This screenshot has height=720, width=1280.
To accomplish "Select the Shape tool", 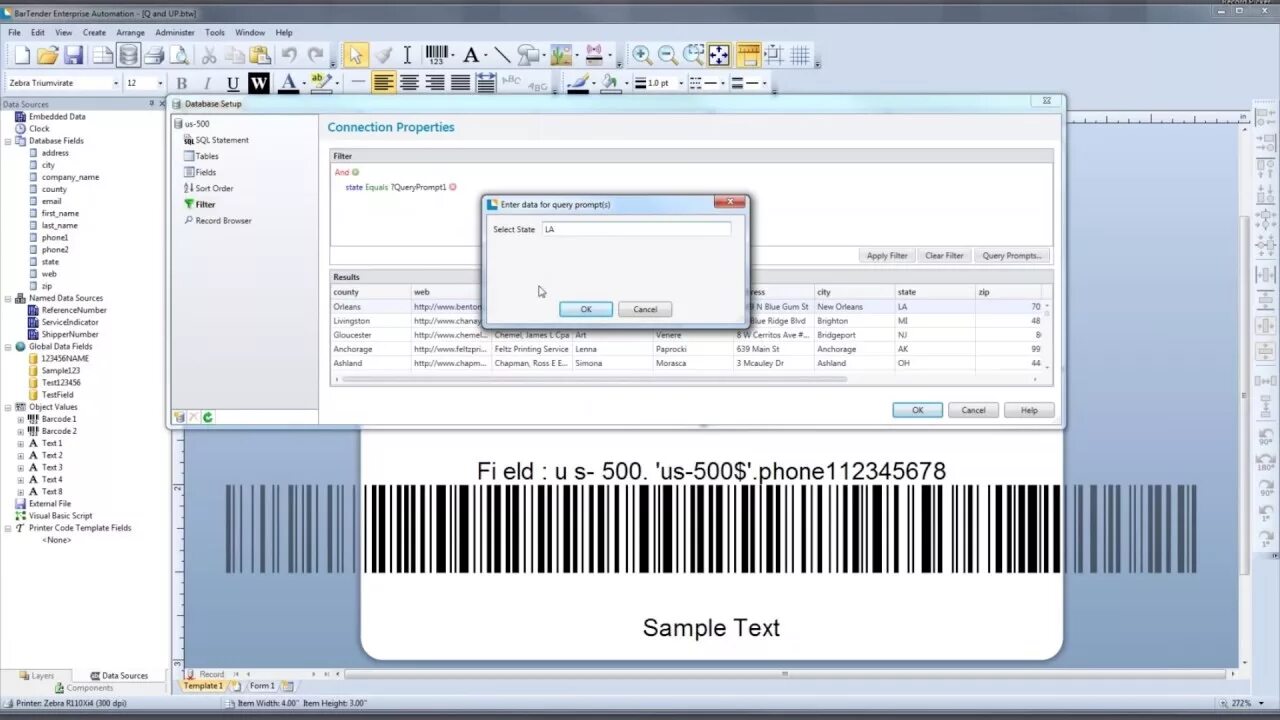I will pyautogui.click(x=528, y=56).
